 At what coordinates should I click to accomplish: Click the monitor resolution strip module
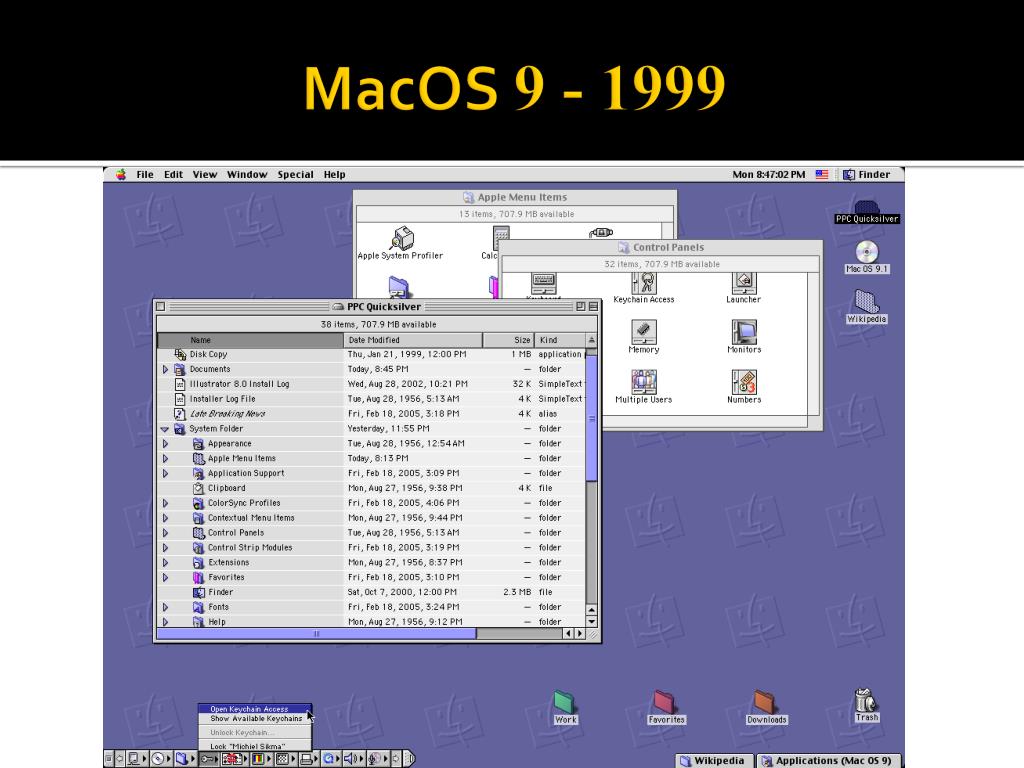point(284,759)
